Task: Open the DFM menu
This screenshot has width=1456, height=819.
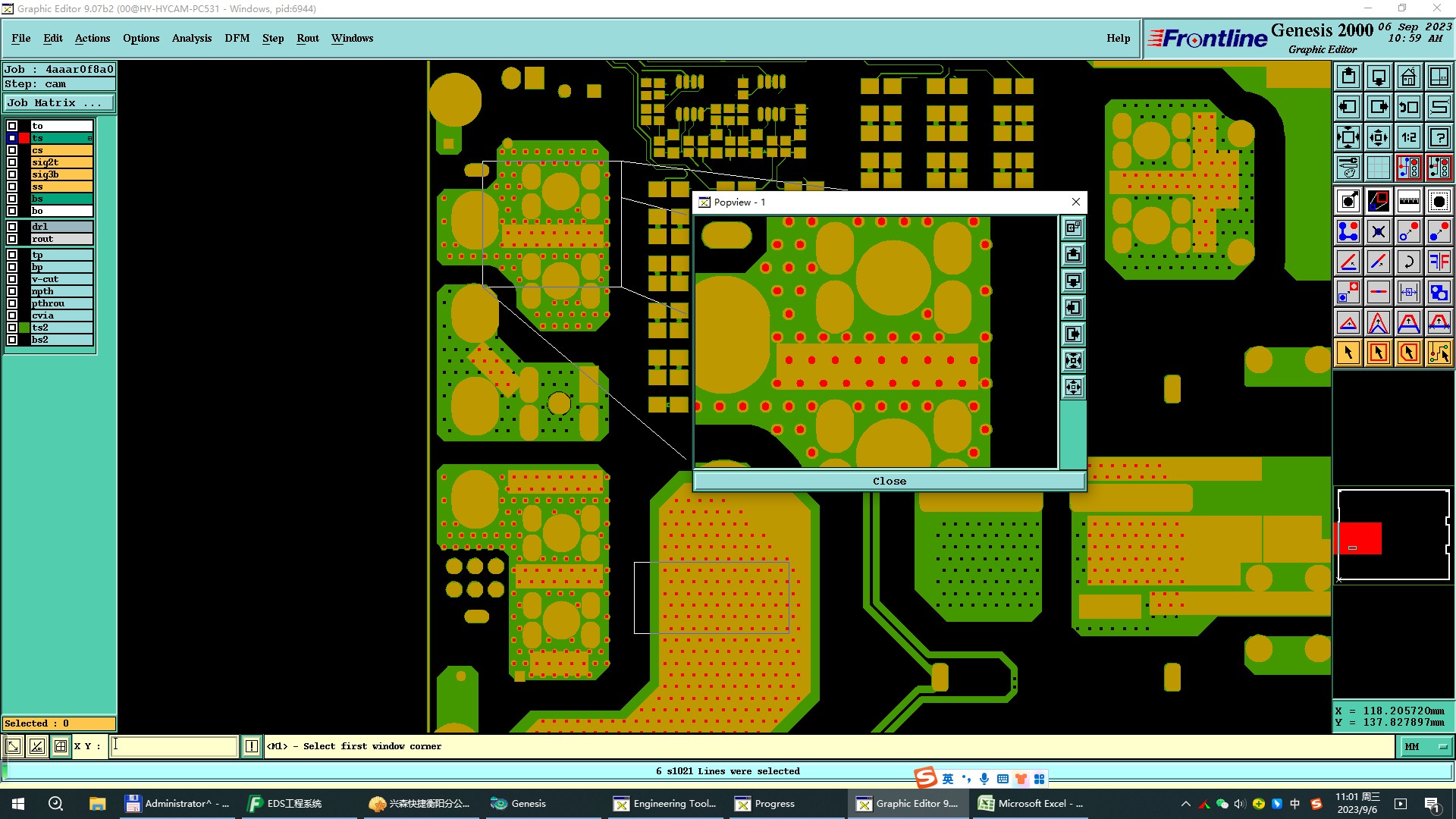Action: click(x=237, y=38)
